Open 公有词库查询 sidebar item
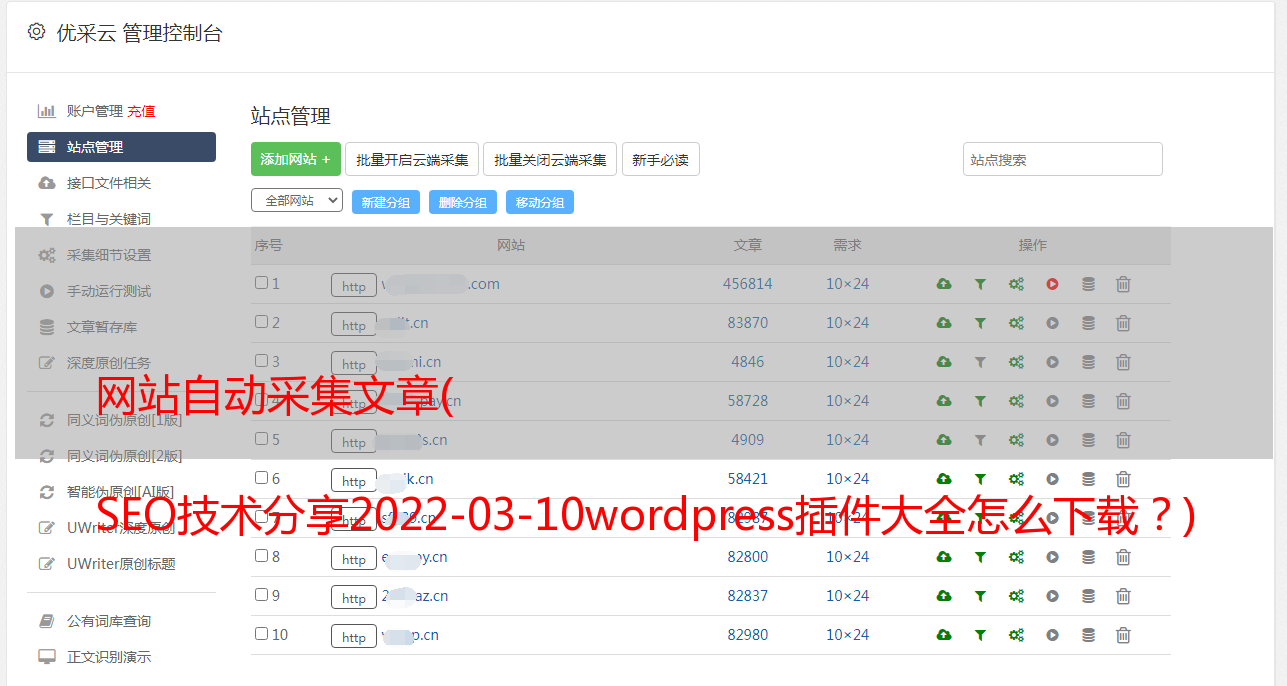This screenshot has height=686, width=1287. pyautogui.click(x=109, y=621)
